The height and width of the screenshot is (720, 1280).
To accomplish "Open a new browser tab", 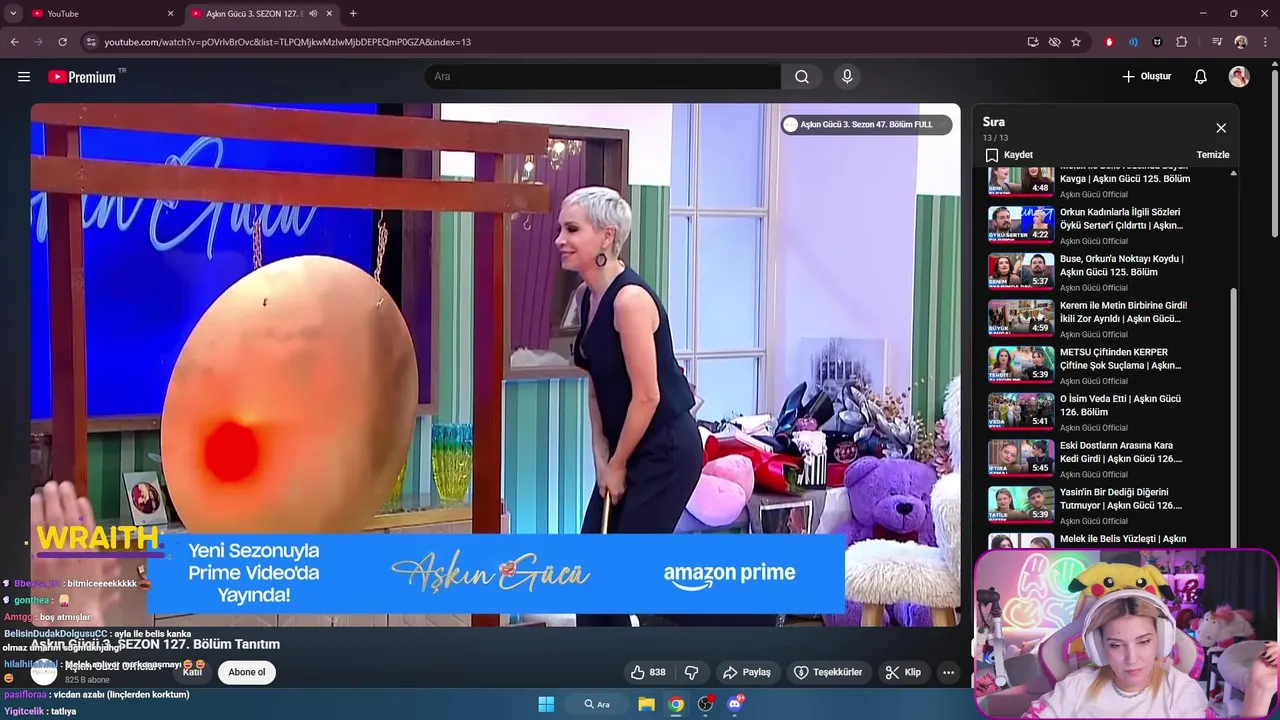I will [x=353, y=14].
